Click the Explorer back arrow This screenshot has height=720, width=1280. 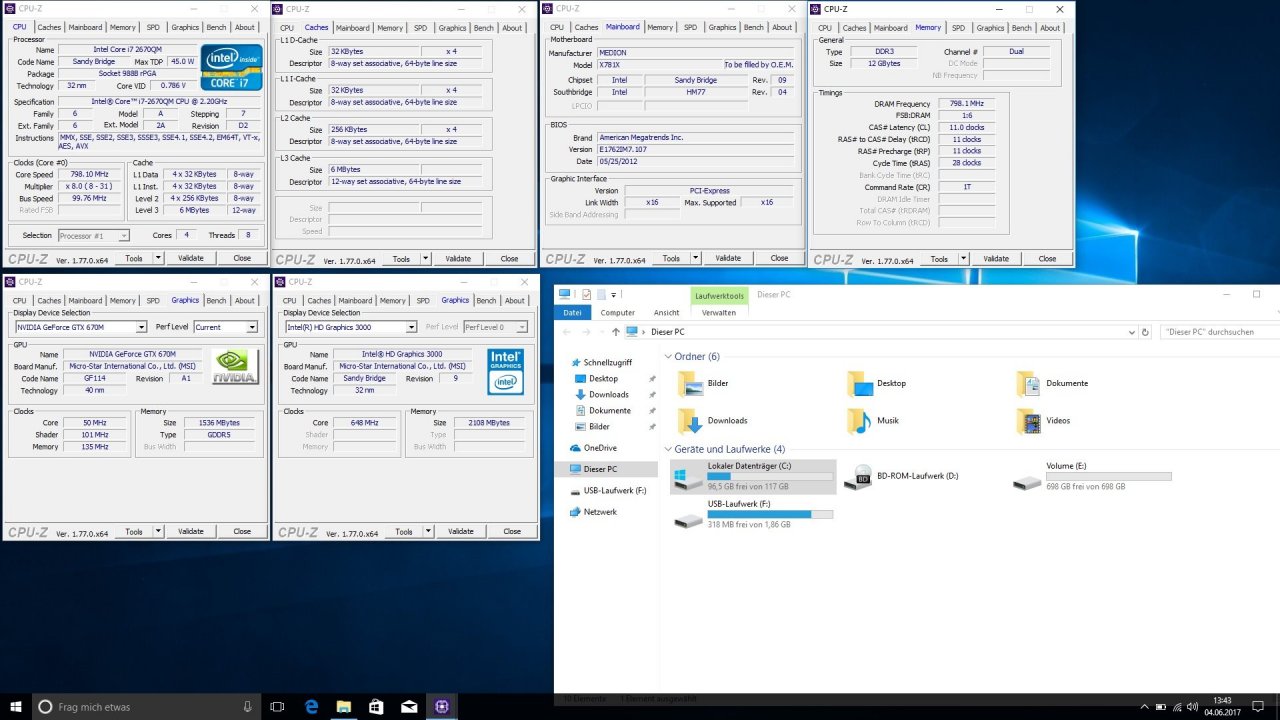(x=568, y=332)
